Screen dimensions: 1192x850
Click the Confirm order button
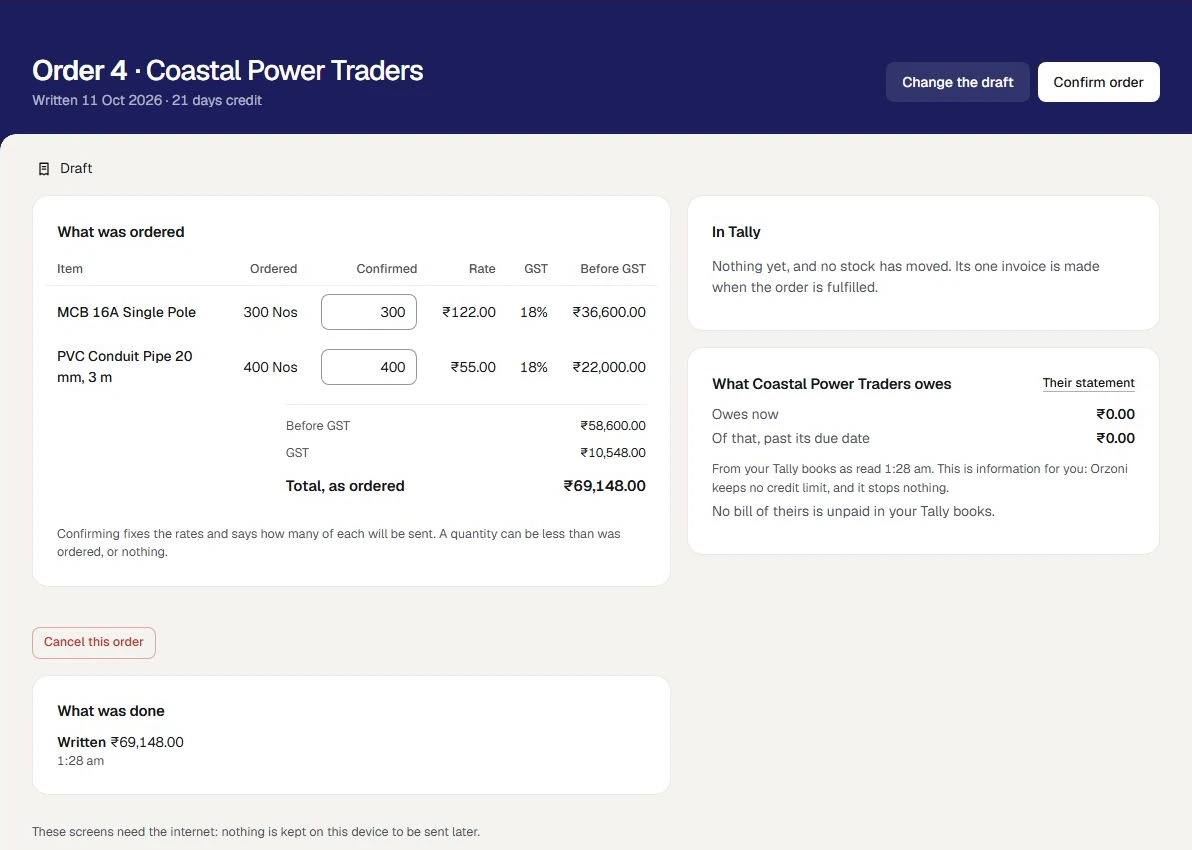(x=1098, y=82)
